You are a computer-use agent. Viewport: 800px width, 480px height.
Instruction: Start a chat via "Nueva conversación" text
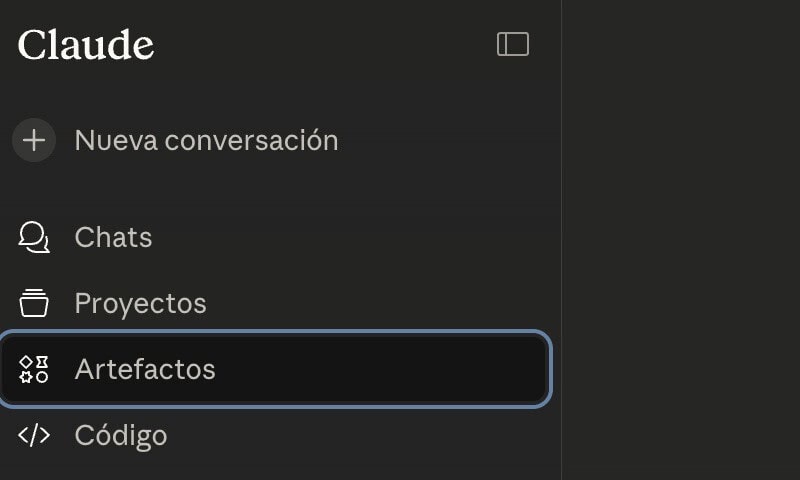[206, 140]
